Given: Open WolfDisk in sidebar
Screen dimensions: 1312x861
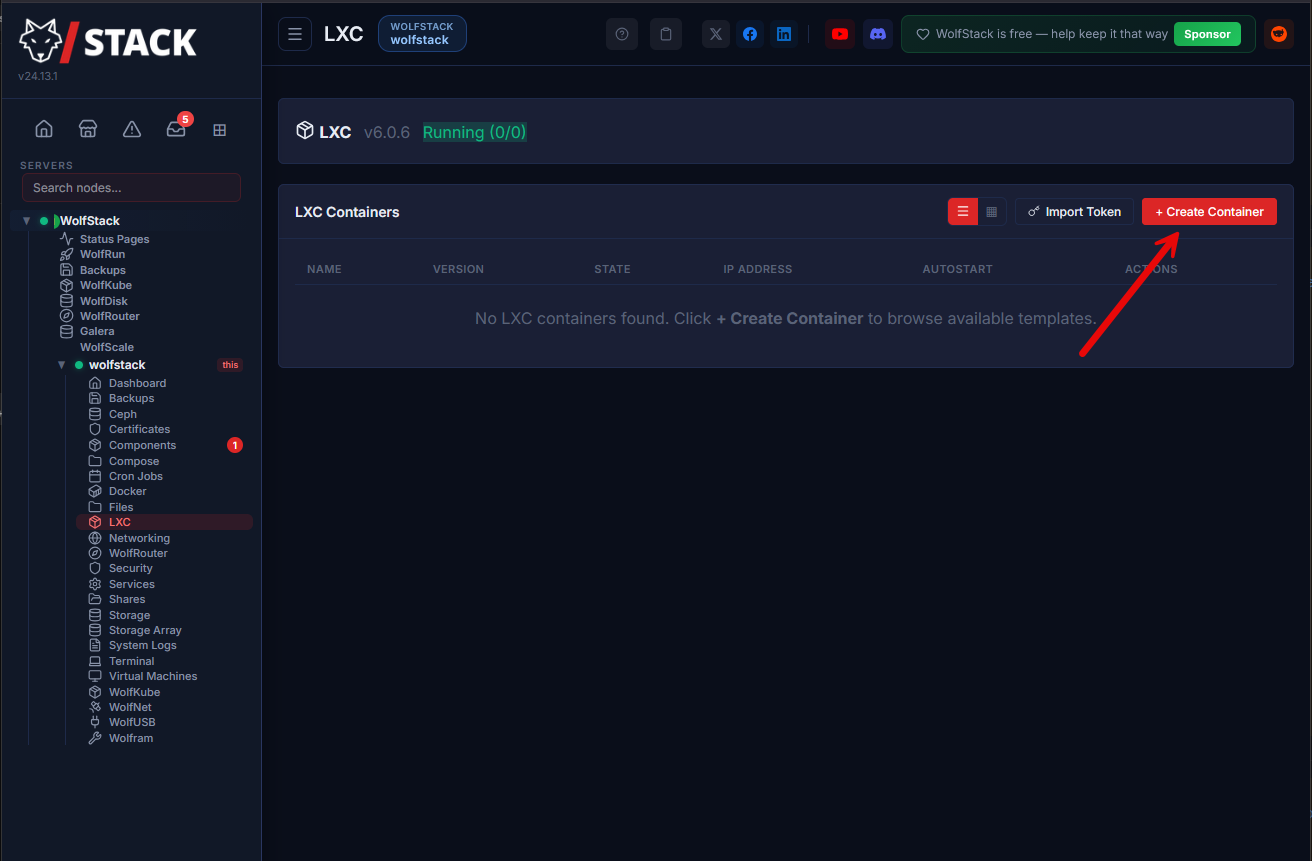Looking at the screenshot, I should 103,301.
